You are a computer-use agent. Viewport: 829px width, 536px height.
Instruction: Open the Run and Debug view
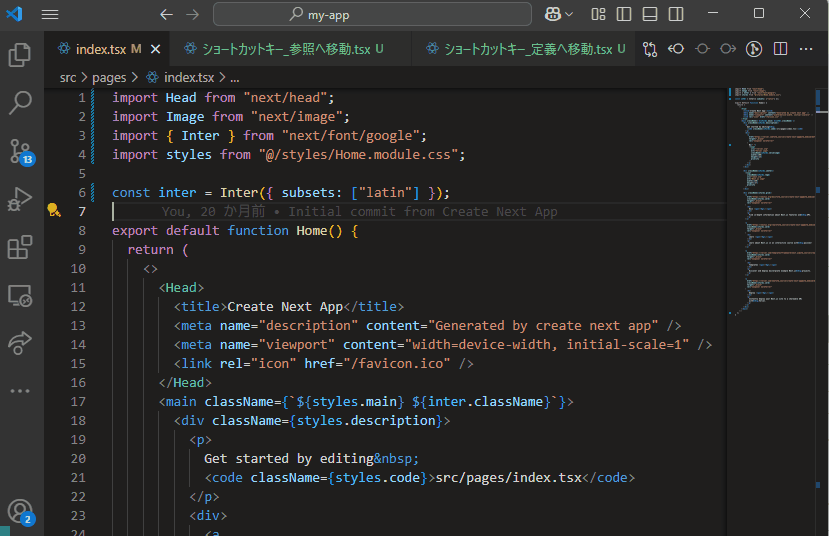(20, 199)
